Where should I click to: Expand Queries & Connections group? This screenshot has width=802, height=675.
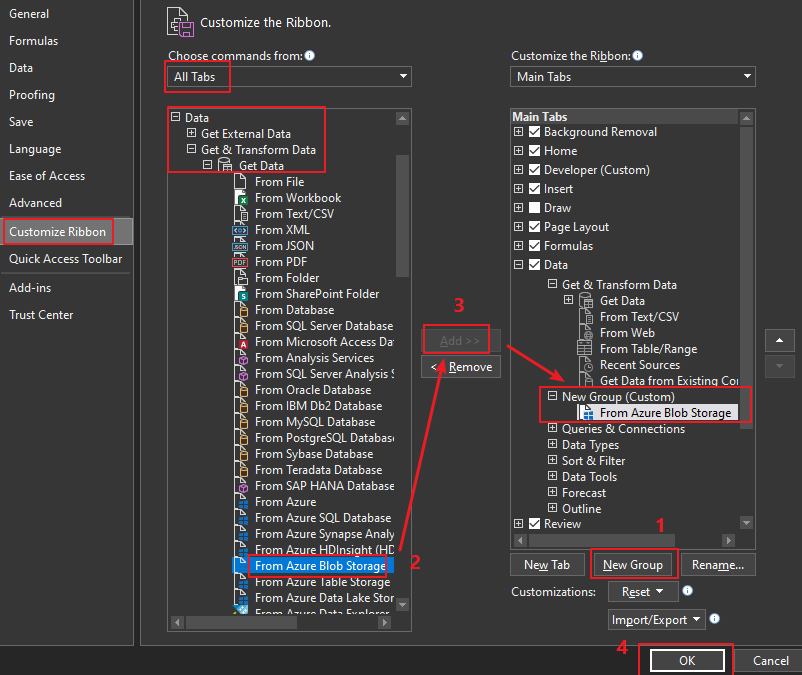point(552,428)
